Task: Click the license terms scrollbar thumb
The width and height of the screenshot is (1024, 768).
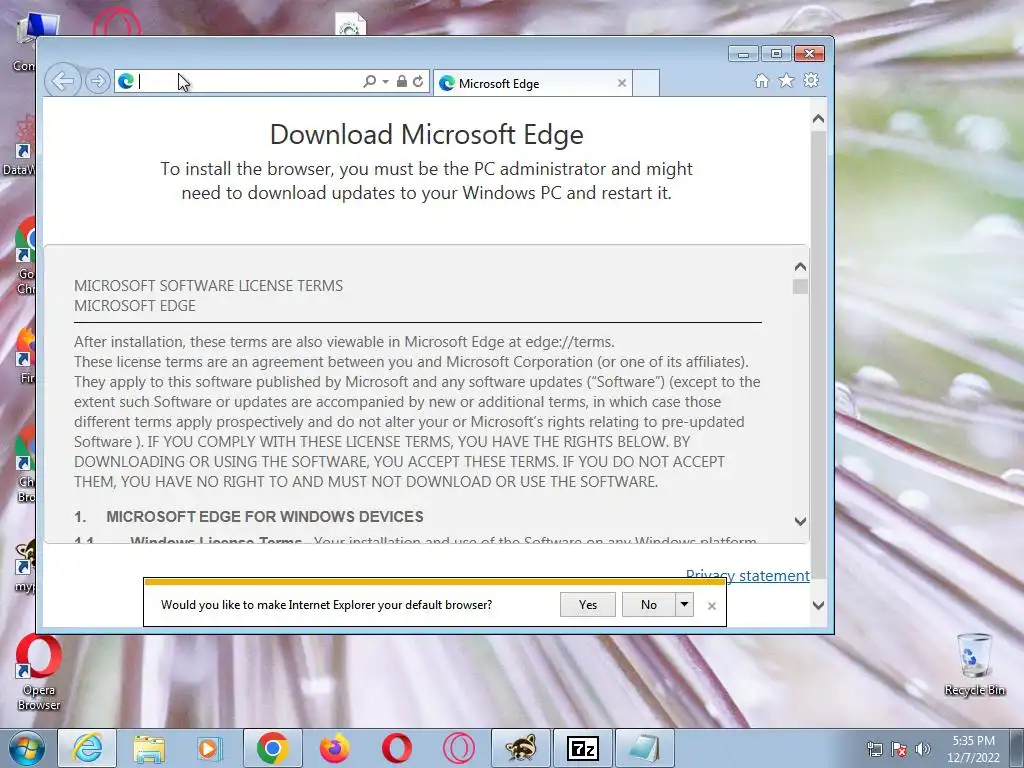Action: (800, 287)
